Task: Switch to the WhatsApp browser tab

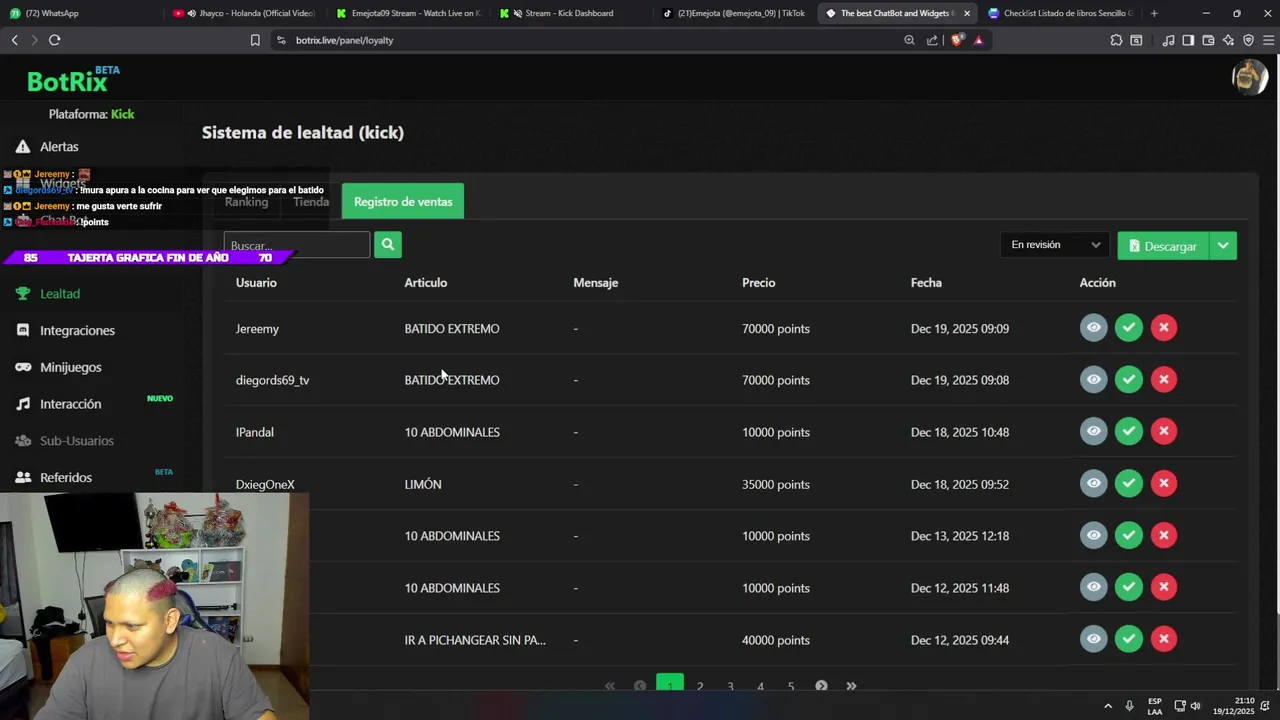Action: point(80,13)
